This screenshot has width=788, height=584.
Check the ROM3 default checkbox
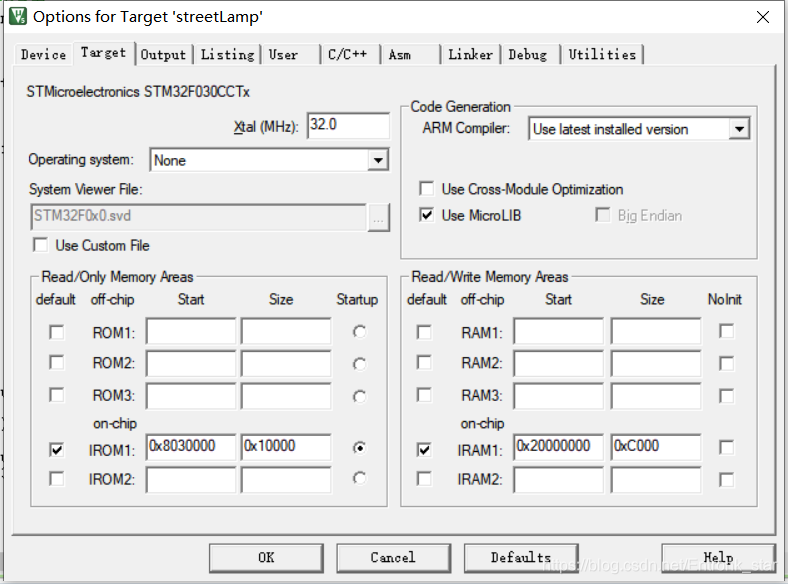[x=56, y=395]
